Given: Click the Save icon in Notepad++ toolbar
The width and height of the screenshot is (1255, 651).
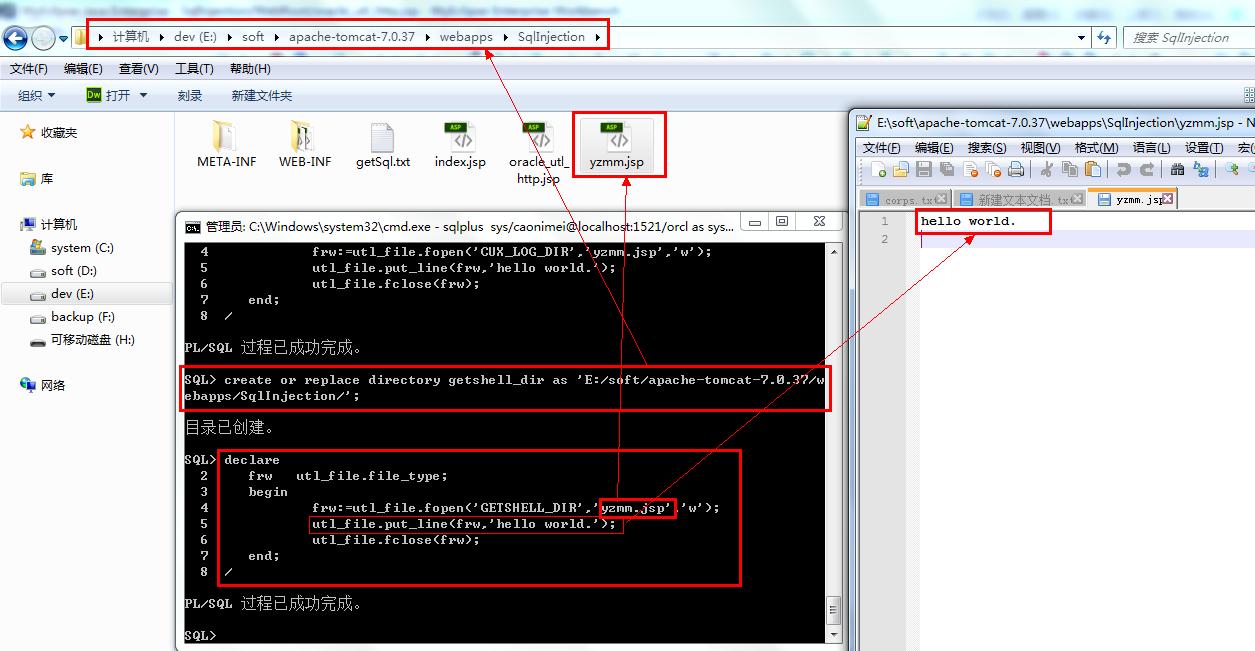Looking at the screenshot, I should click(924, 170).
